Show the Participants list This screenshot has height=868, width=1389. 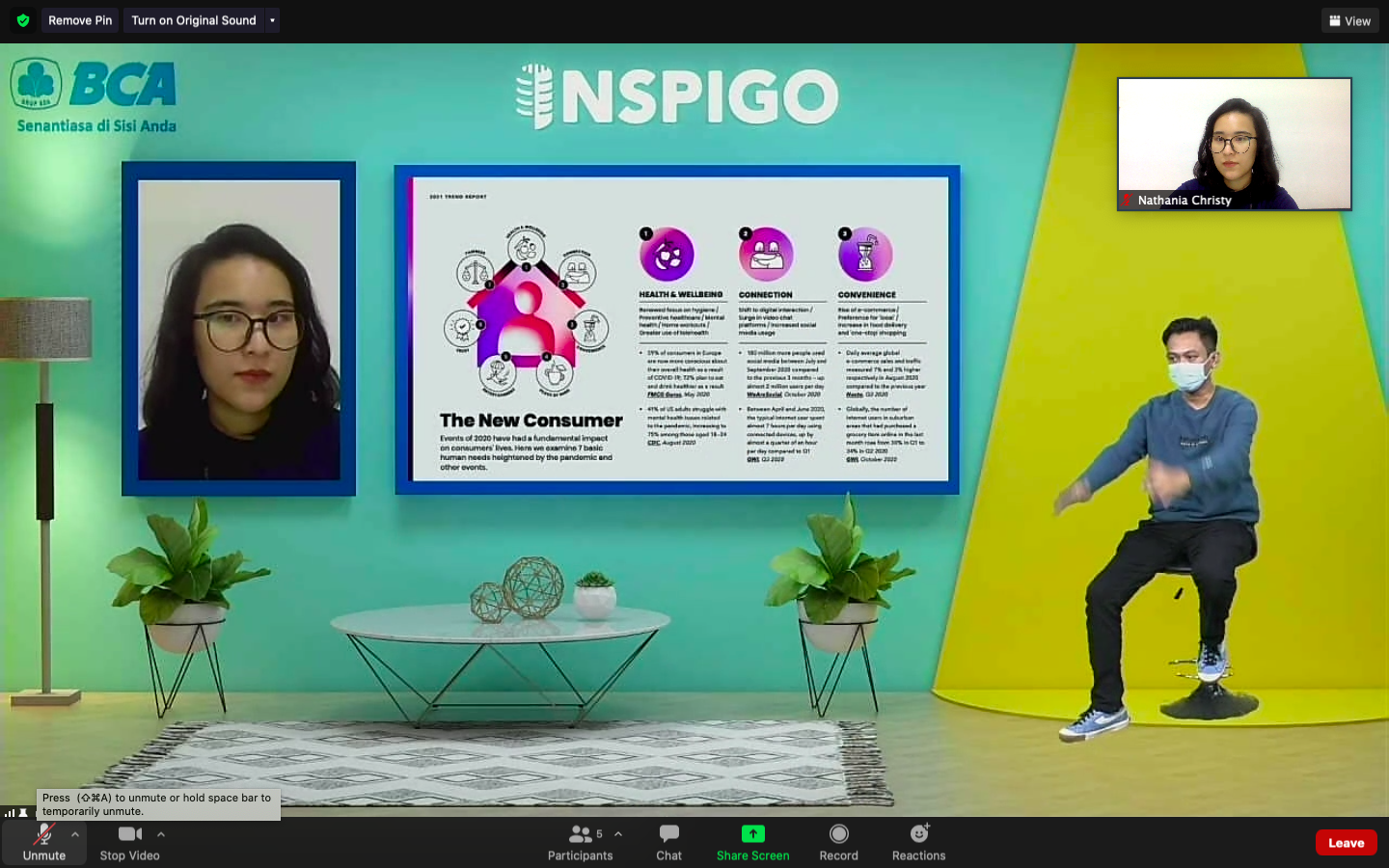pos(580,841)
